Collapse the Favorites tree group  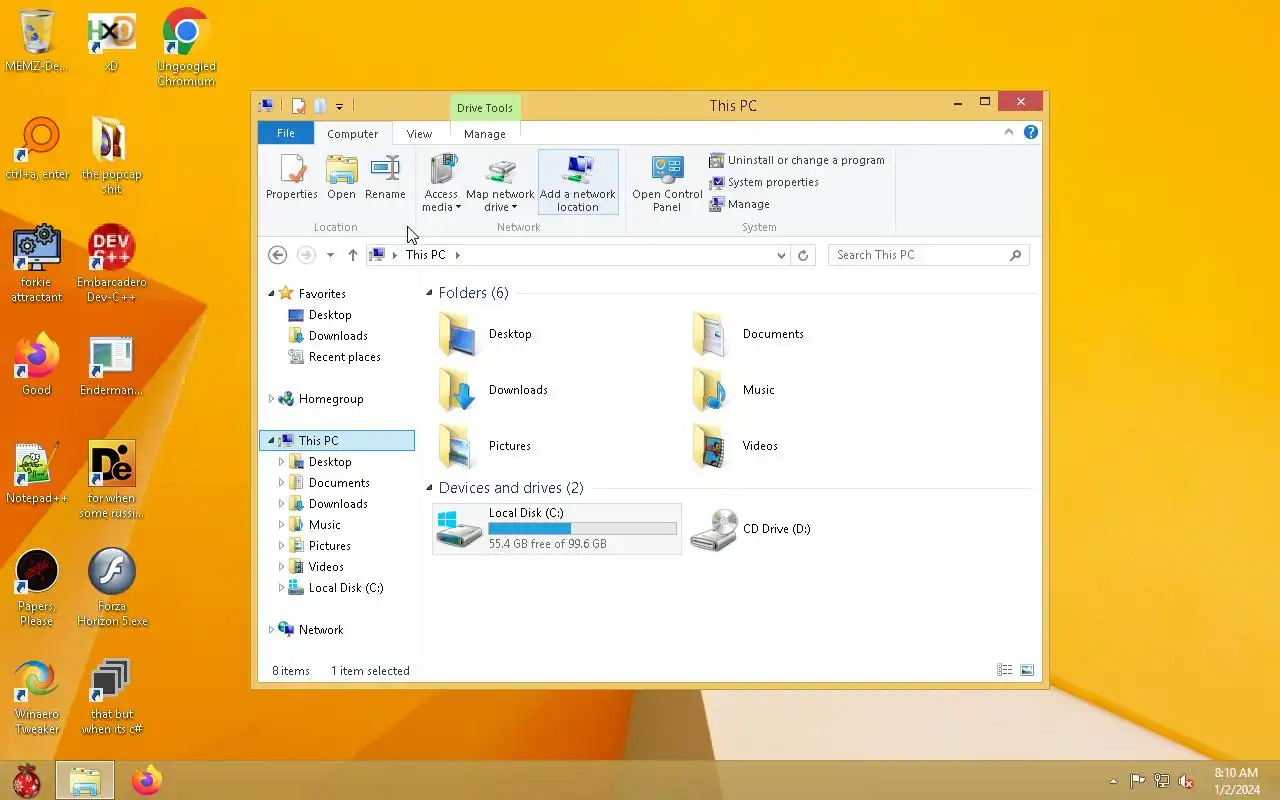tap(271, 294)
